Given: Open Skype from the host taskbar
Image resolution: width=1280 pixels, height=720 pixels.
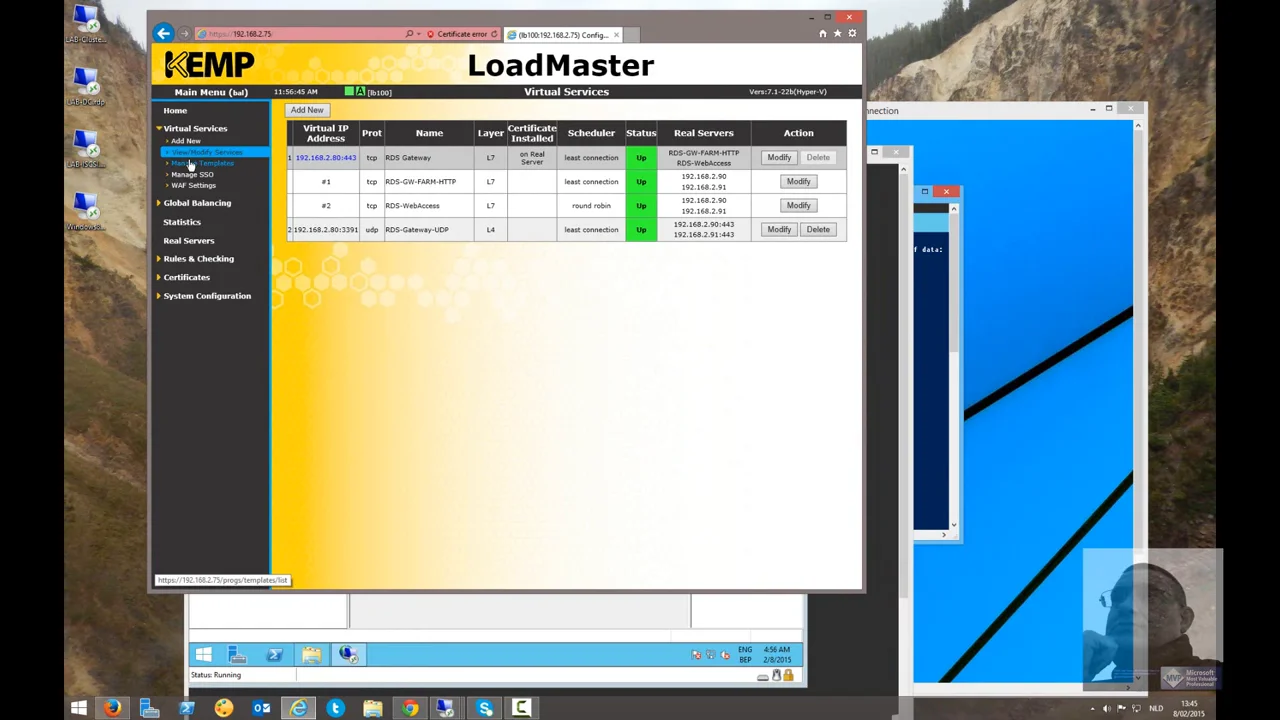Looking at the screenshot, I should point(485,709).
